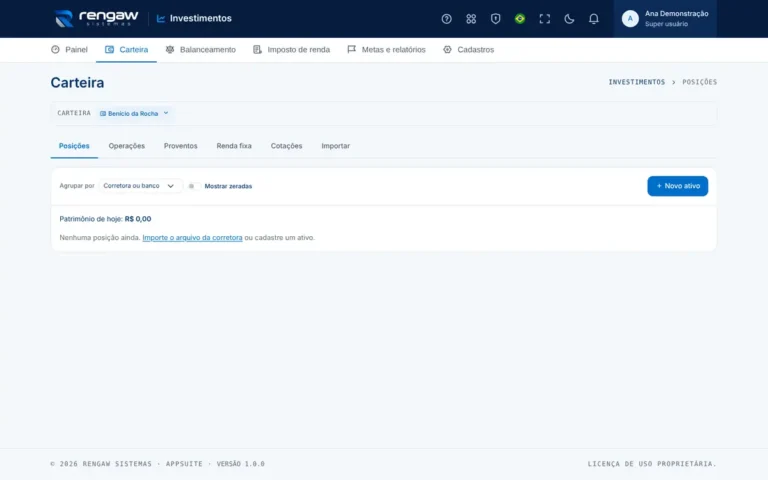
Task: Switch to dark mode moon icon
Action: tap(569, 19)
